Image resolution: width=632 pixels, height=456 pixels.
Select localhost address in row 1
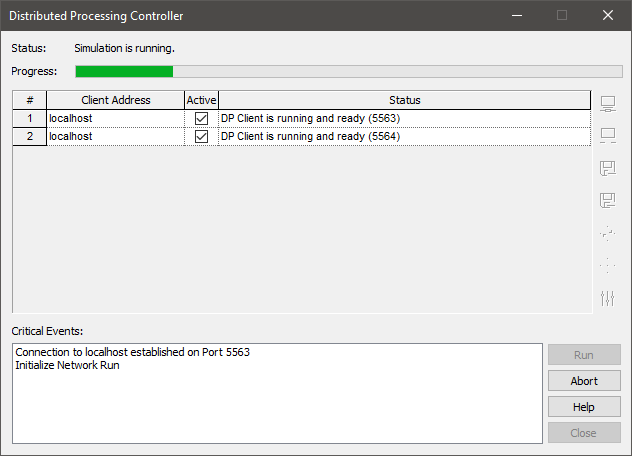coord(116,118)
